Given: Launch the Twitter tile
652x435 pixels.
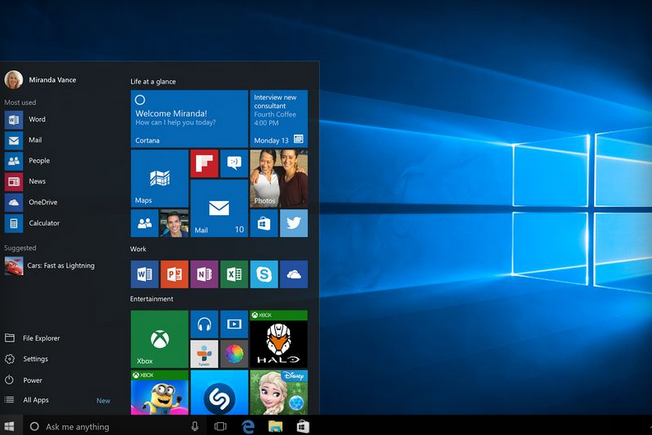Looking at the screenshot, I should click(294, 223).
